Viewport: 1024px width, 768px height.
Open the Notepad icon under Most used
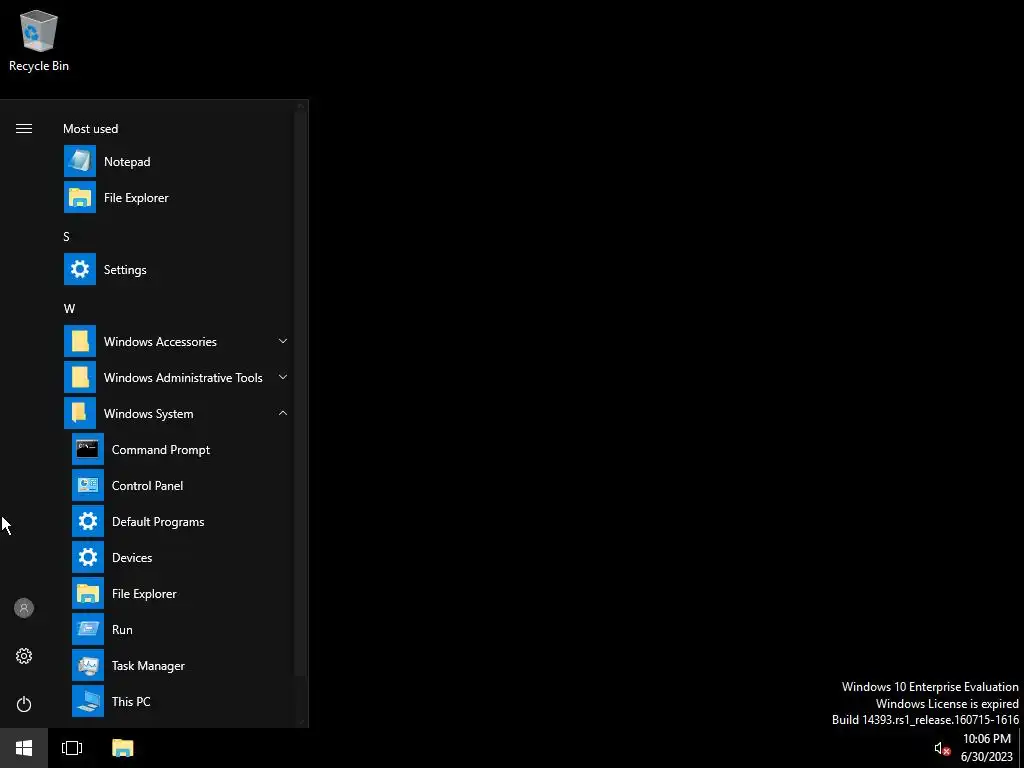click(80, 161)
